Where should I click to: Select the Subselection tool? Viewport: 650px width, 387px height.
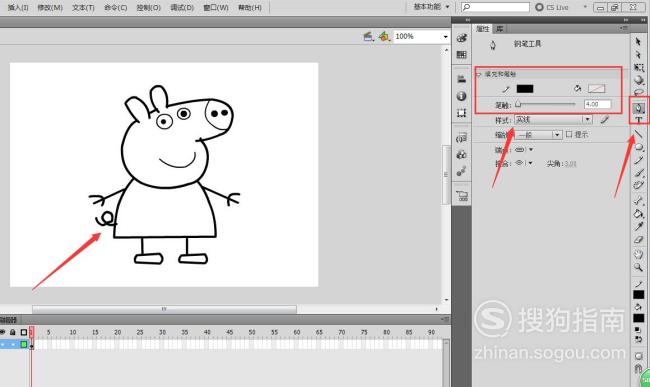638,54
